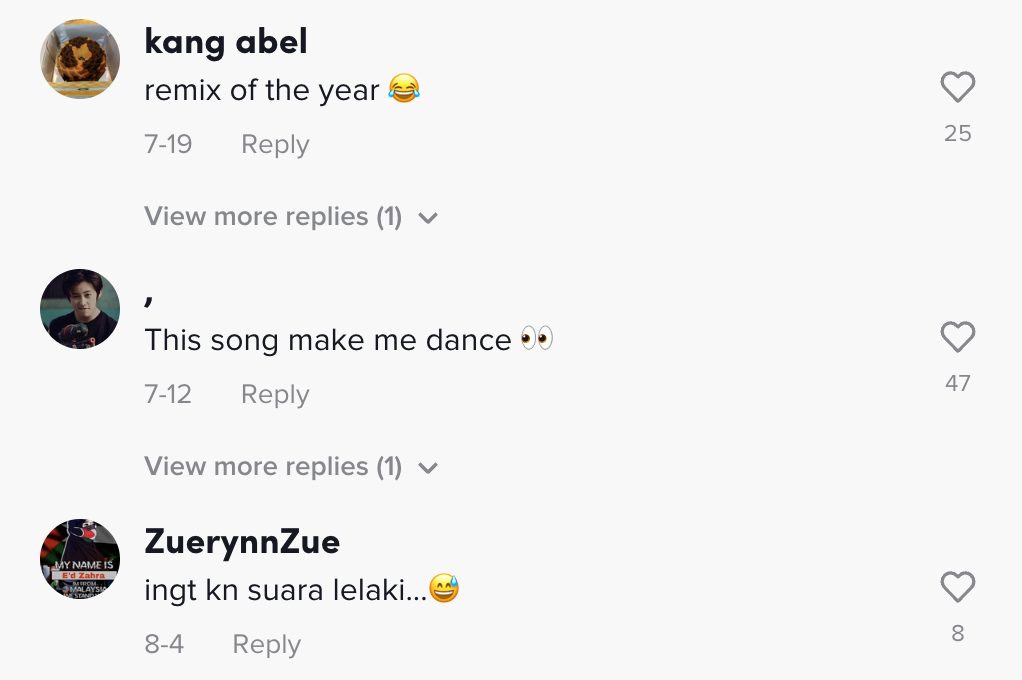This screenshot has width=1022, height=680.
Task: Tap the heart on the 'make me dance' comment
Action: tap(957, 338)
